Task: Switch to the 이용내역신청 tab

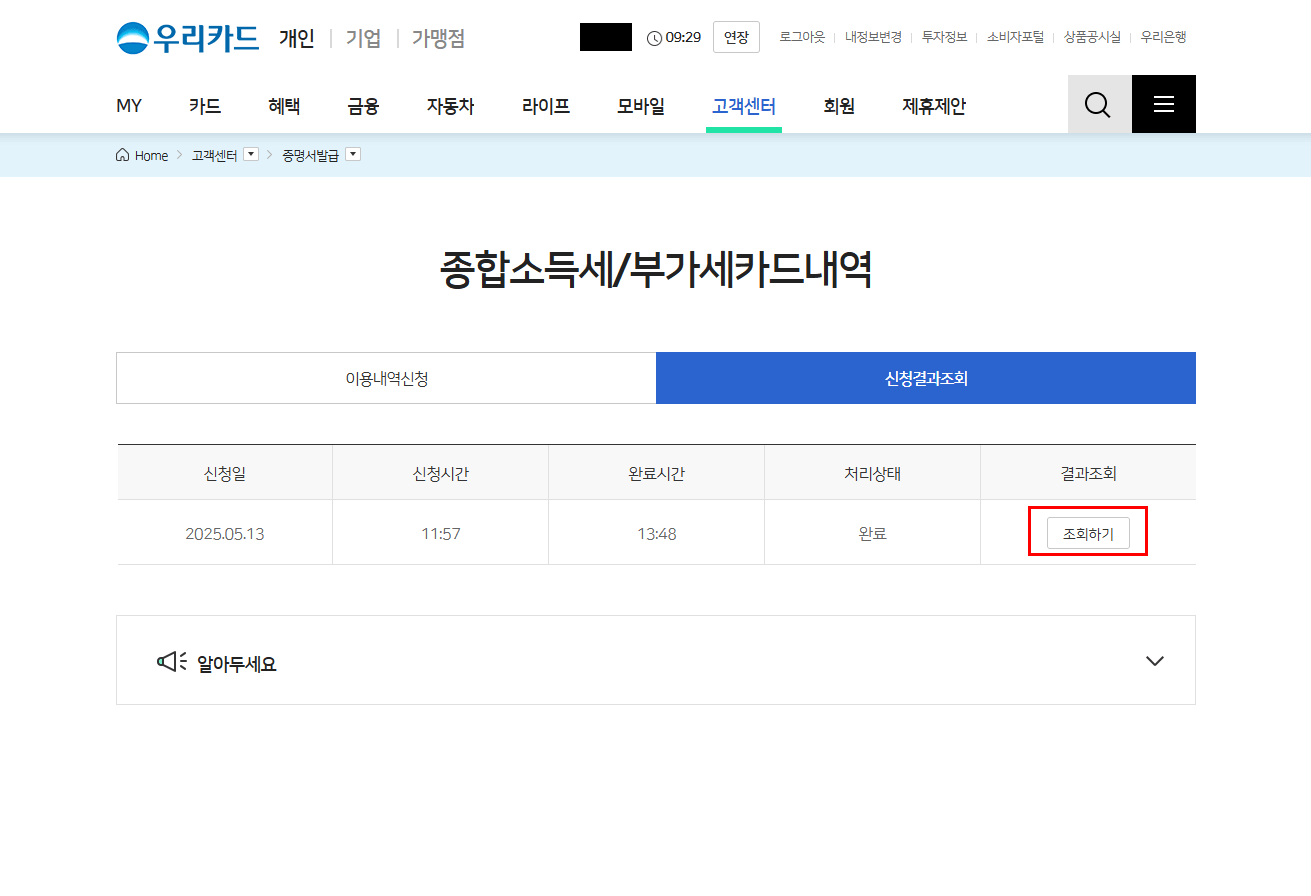Action: pyautogui.click(x=385, y=377)
